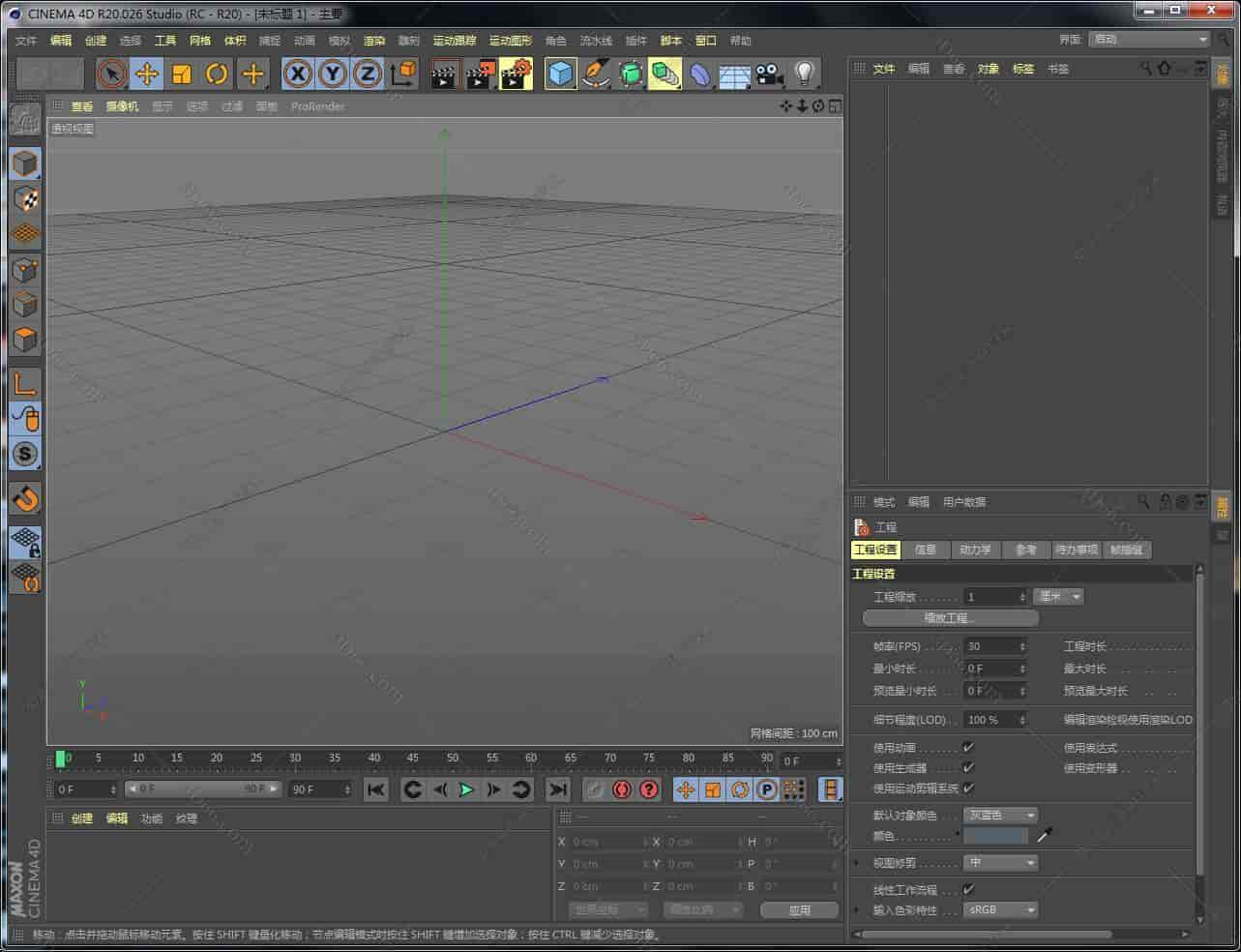
Task: Click the project color swatch
Action: coord(995,835)
